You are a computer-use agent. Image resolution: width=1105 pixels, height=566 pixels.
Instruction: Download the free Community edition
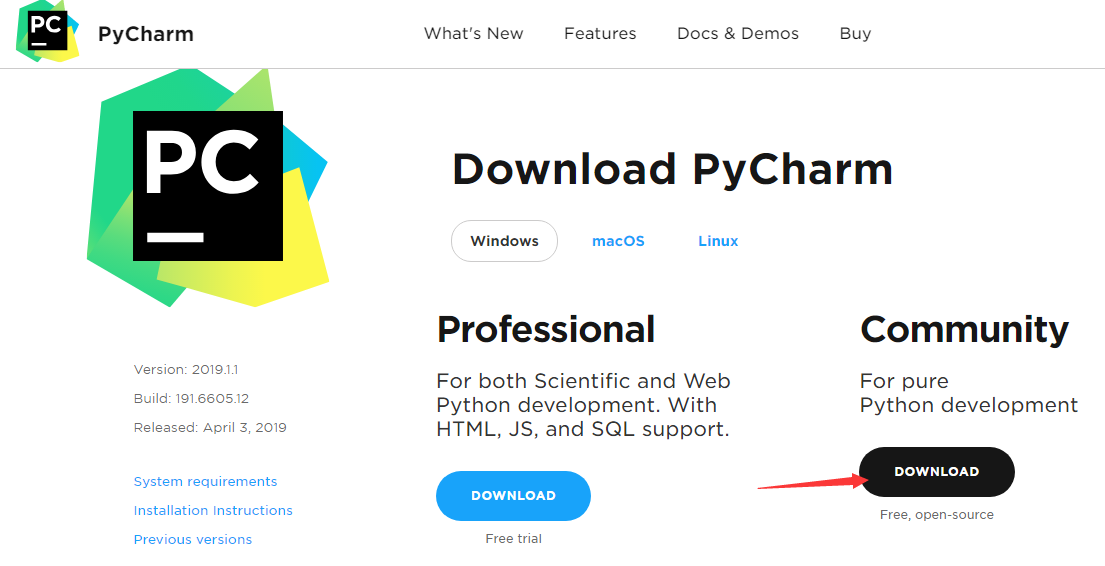(x=937, y=472)
